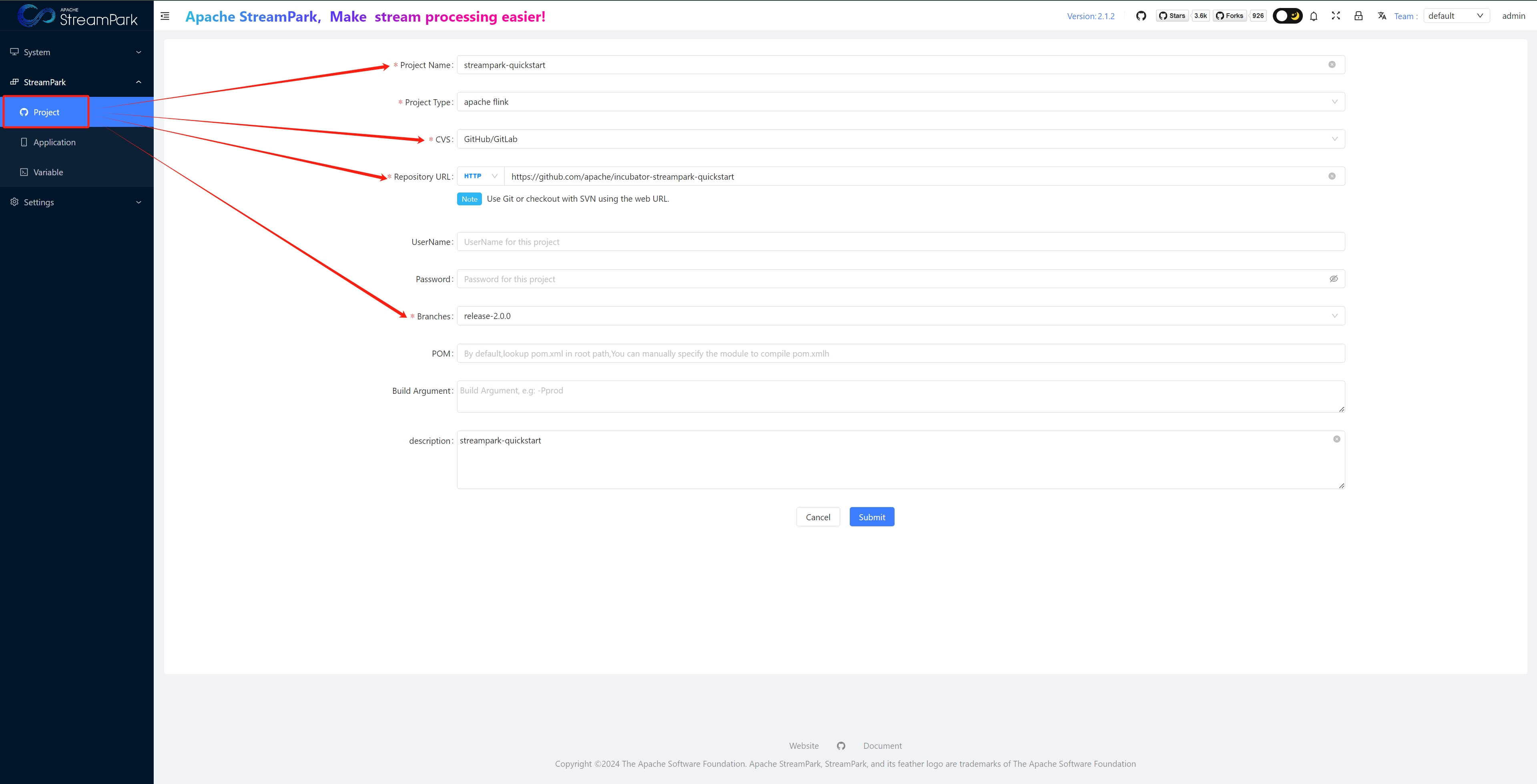Click the Submit button

coord(872,517)
